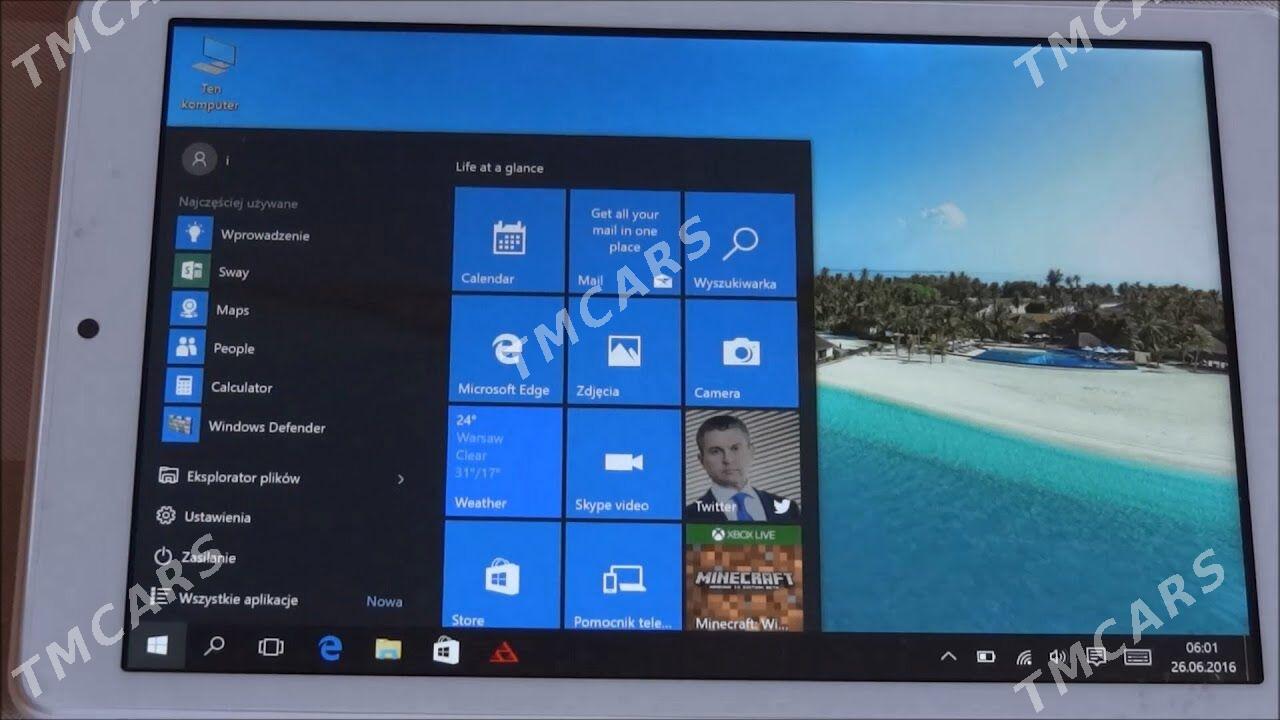Open Task View on the taskbar

click(270, 647)
